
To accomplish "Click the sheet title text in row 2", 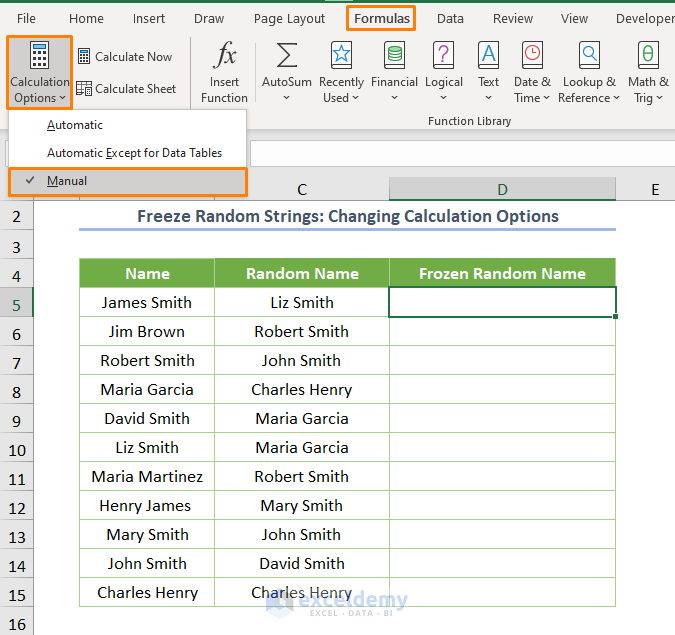I will pyautogui.click(x=348, y=216).
